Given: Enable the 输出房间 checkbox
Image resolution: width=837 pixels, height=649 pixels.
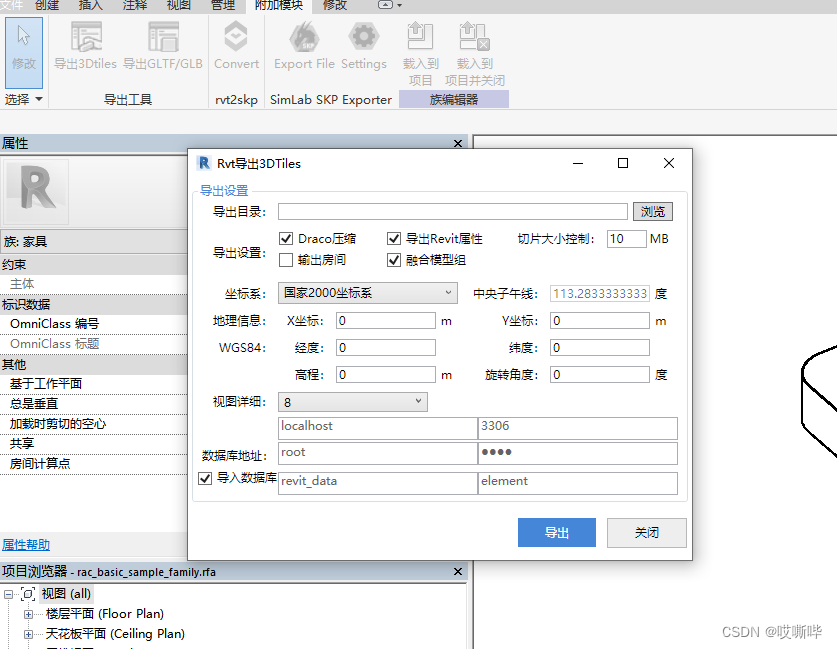Looking at the screenshot, I should pos(286,261).
